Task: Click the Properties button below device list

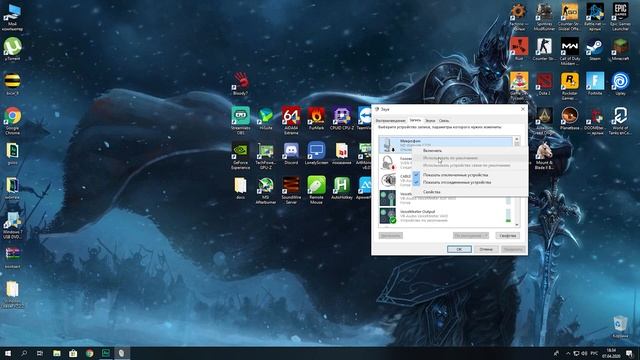Action: [508, 236]
